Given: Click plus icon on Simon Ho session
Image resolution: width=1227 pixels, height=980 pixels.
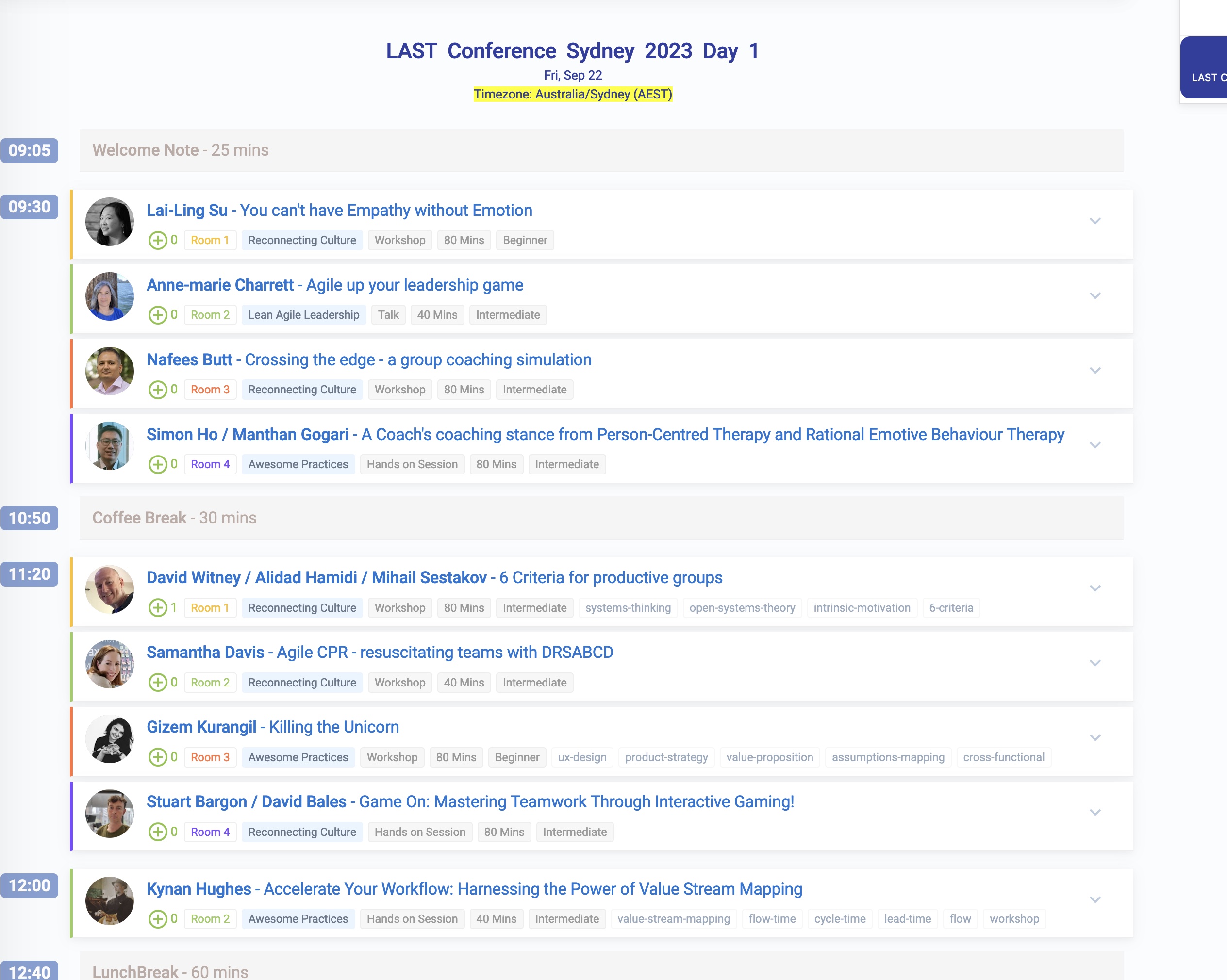Looking at the screenshot, I should click(x=158, y=464).
